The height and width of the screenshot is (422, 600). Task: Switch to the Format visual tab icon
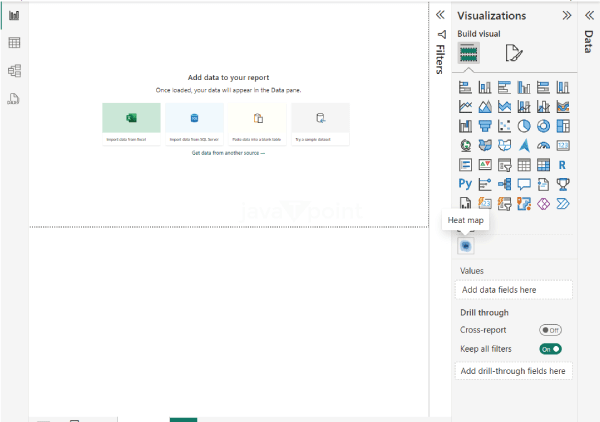(x=514, y=53)
